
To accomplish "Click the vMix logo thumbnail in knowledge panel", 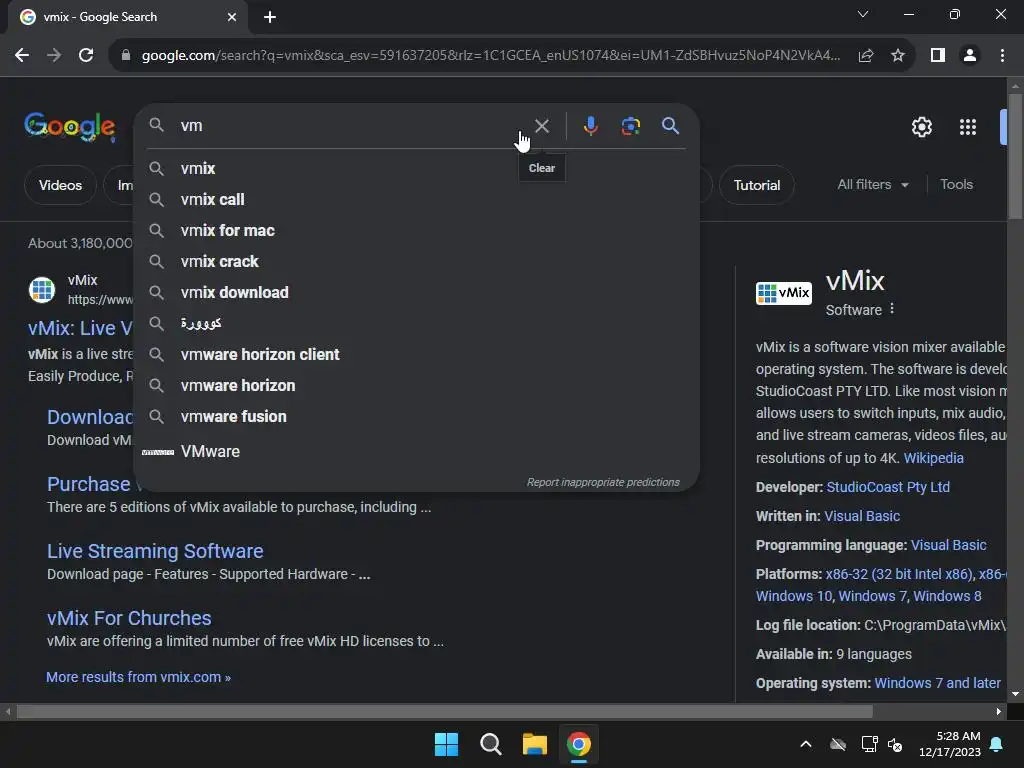I will (784, 293).
